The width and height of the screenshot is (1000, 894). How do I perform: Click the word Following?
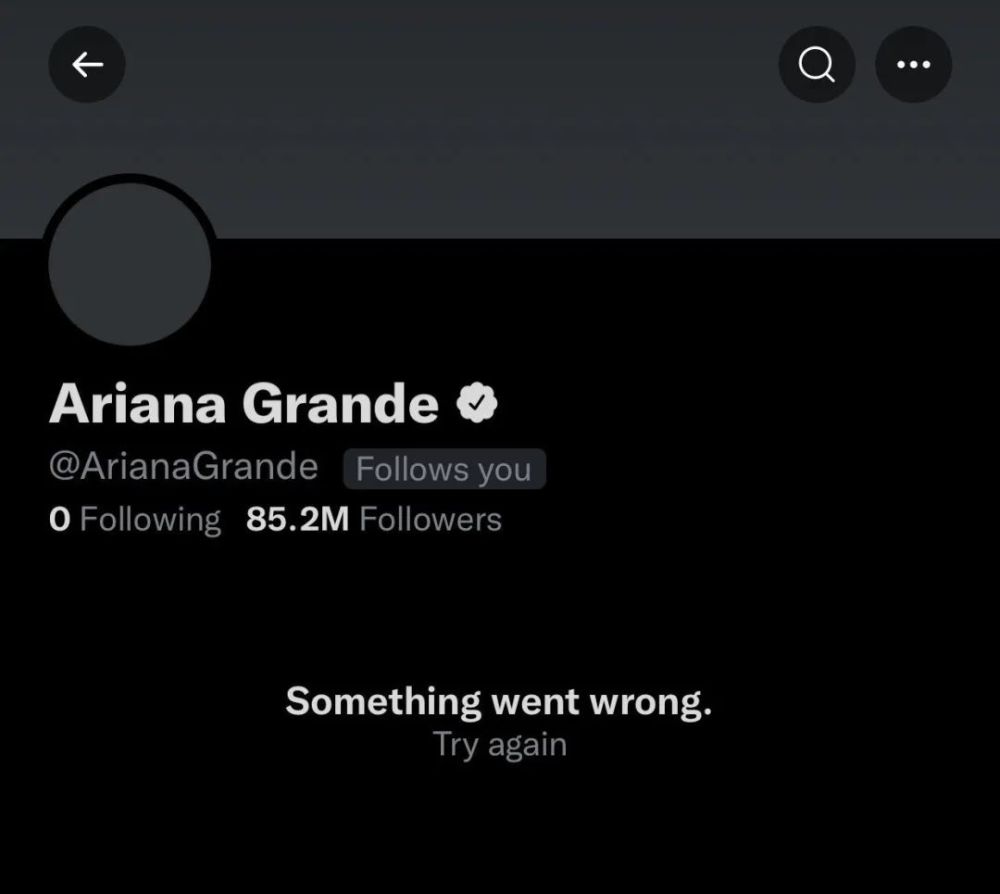click(151, 520)
